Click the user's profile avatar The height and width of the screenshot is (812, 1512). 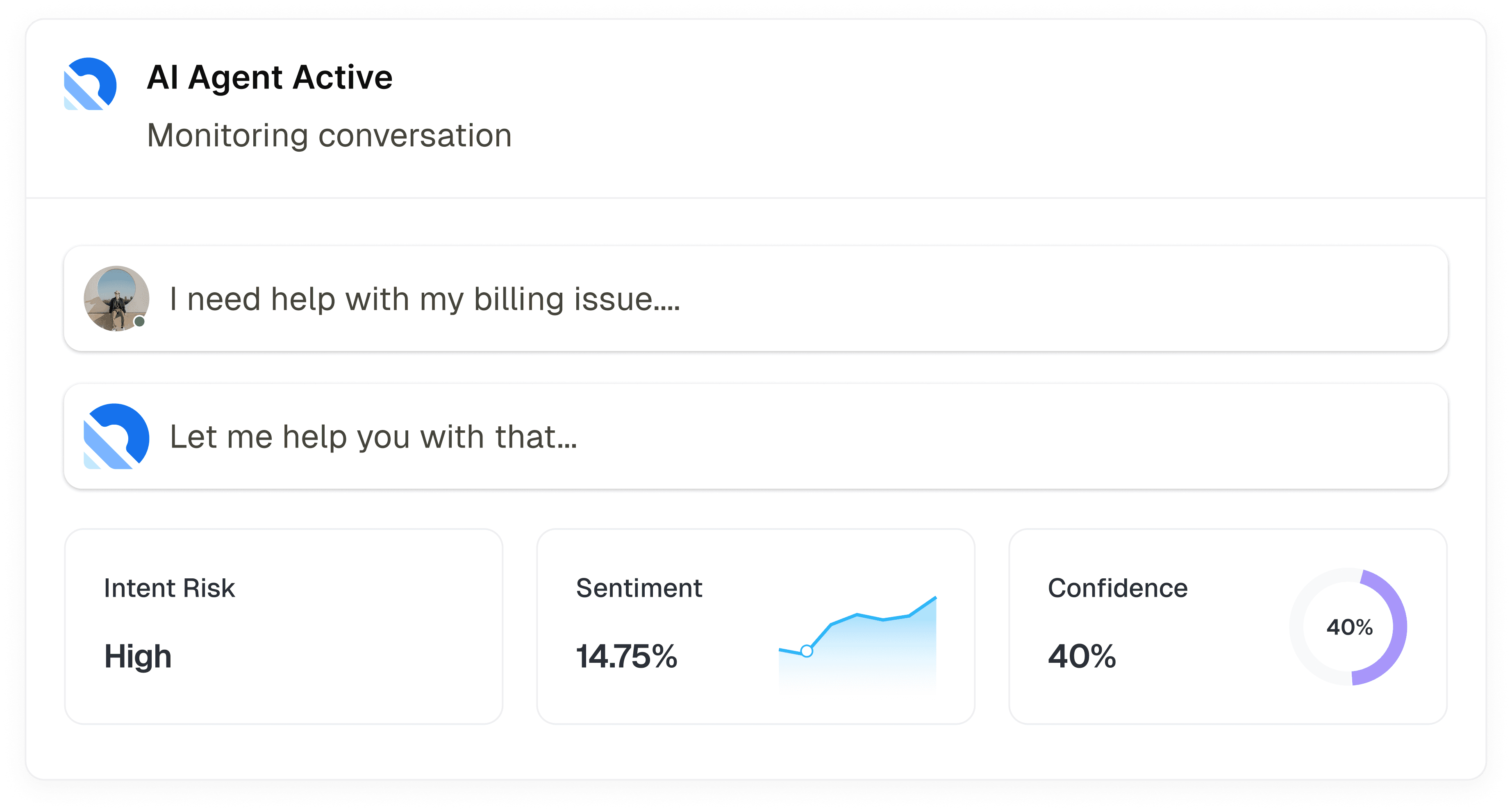coord(116,298)
